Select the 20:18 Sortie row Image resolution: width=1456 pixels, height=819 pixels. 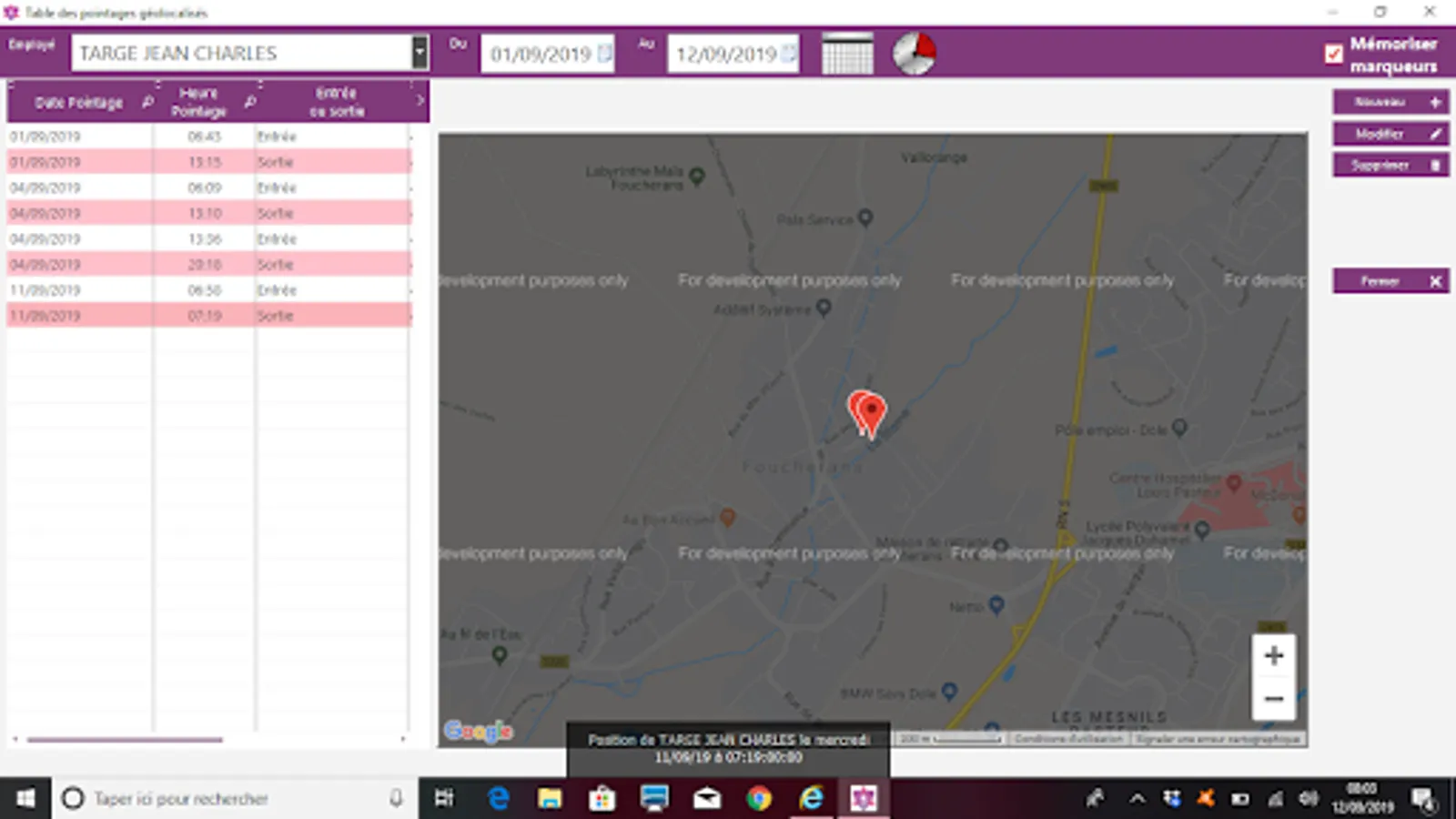[208, 264]
